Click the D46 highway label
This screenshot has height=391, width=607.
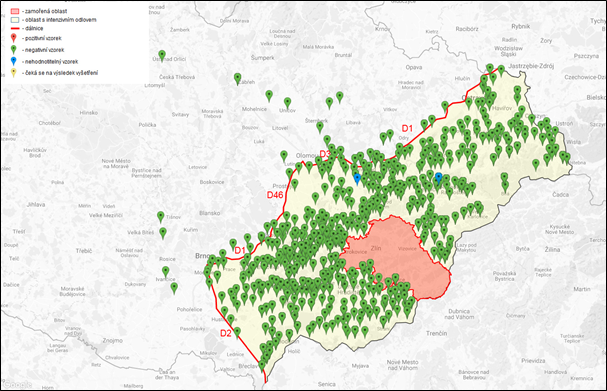click(275, 195)
